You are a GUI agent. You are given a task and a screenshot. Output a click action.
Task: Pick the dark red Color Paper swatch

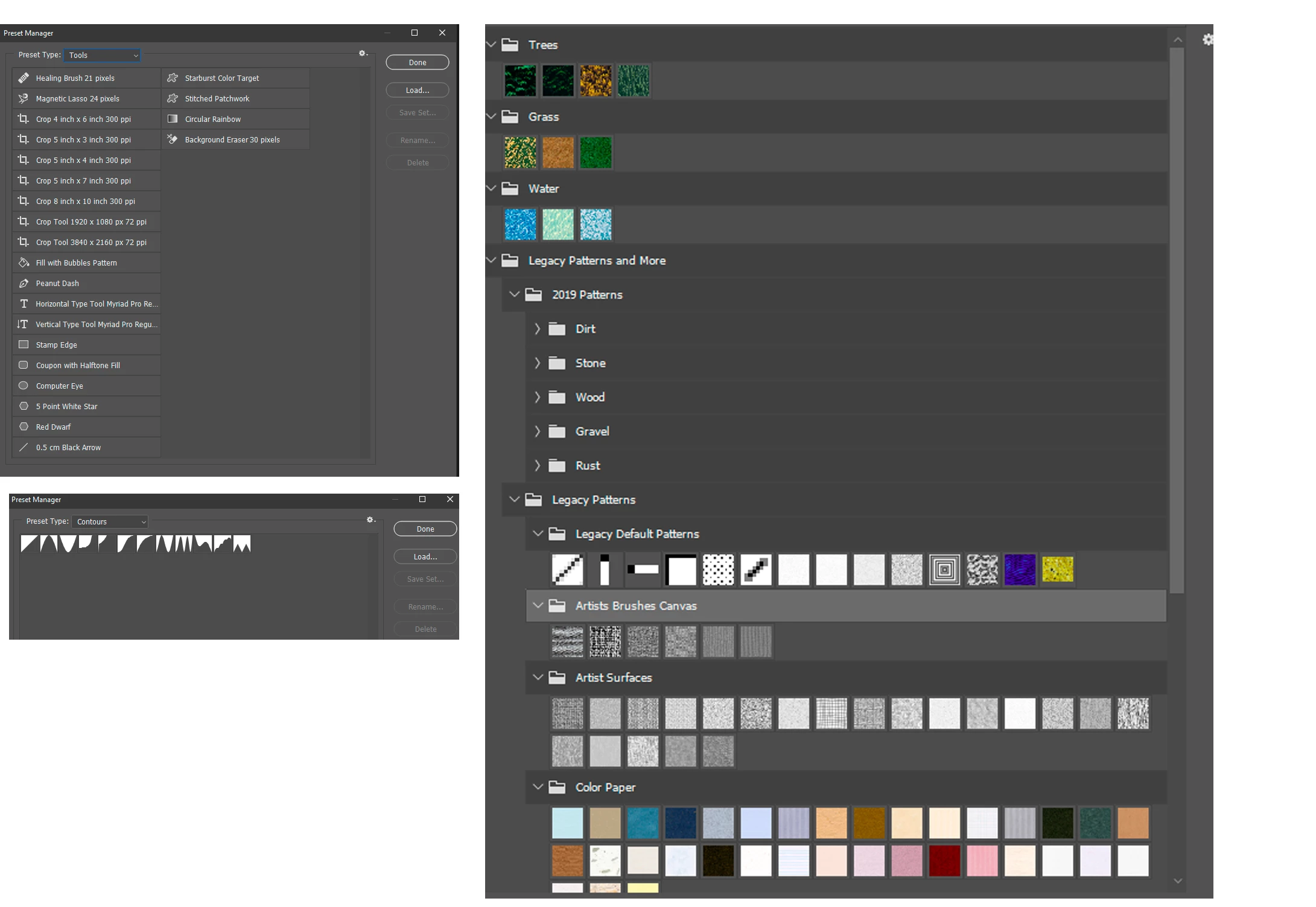(x=944, y=861)
